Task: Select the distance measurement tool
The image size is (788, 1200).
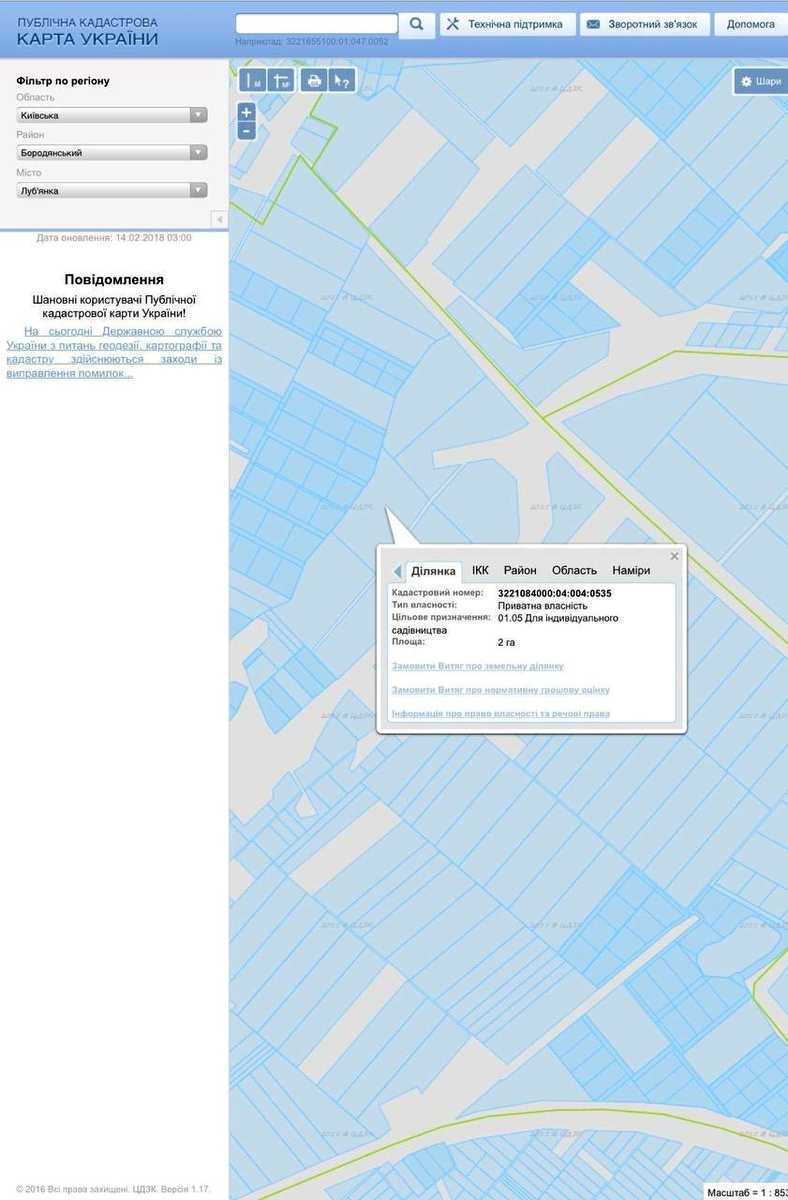Action: [251, 81]
